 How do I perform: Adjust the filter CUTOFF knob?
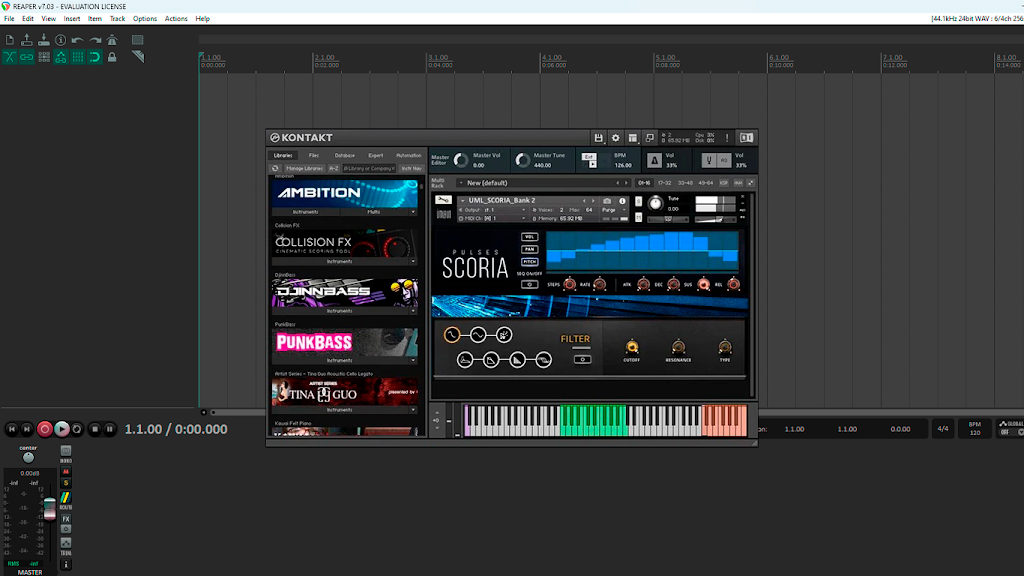(632, 347)
